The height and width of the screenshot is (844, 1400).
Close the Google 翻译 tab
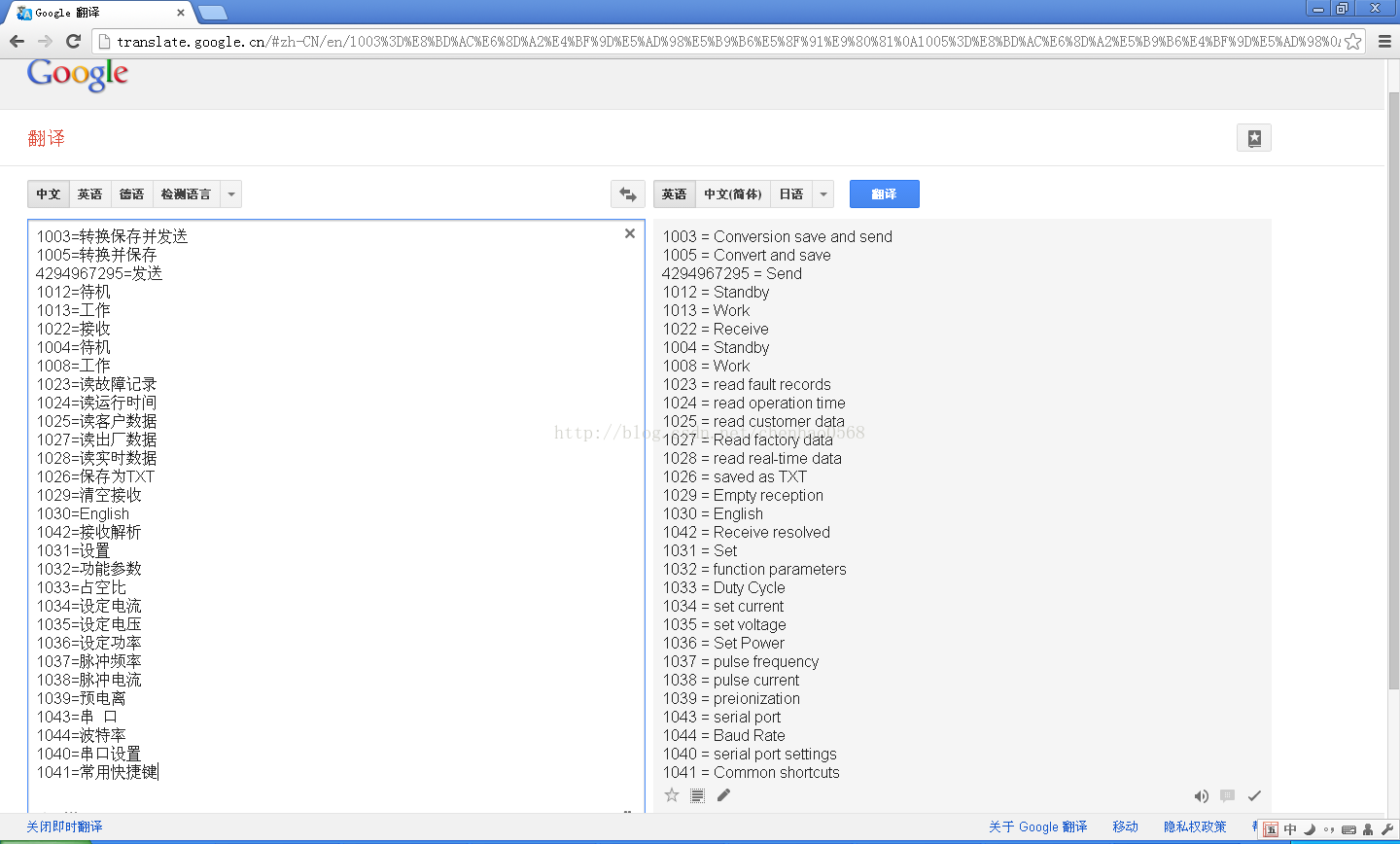point(181,13)
